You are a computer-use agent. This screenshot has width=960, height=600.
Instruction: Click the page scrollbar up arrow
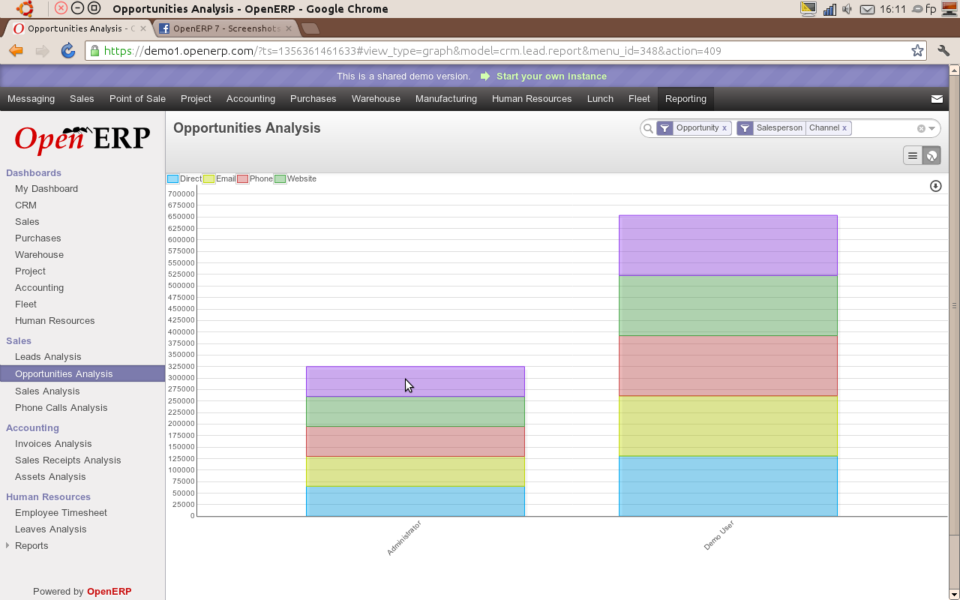pyautogui.click(x=954, y=70)
